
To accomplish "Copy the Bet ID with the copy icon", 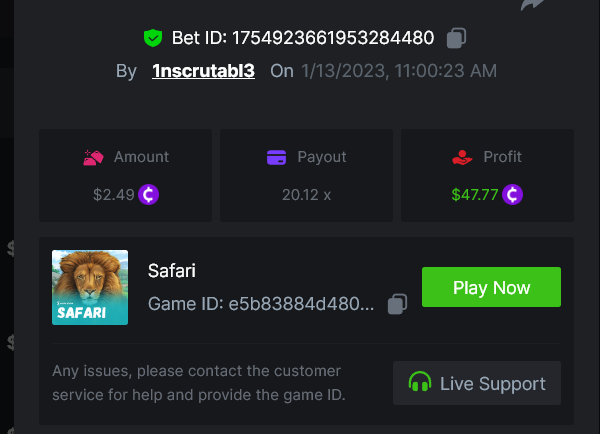I will click(x=456, y=39).
